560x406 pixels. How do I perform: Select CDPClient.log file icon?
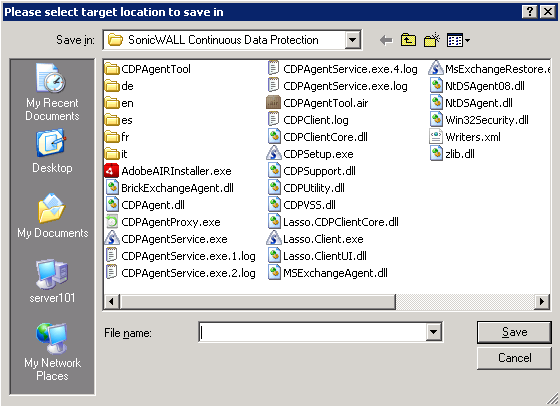pyautogui.click(x=273, y=120)
